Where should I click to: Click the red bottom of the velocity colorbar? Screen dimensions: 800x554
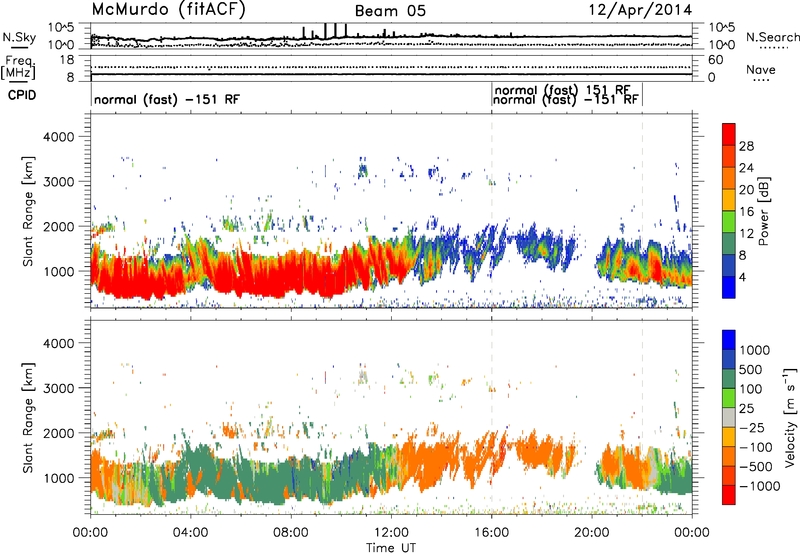[x=729, y=495]
